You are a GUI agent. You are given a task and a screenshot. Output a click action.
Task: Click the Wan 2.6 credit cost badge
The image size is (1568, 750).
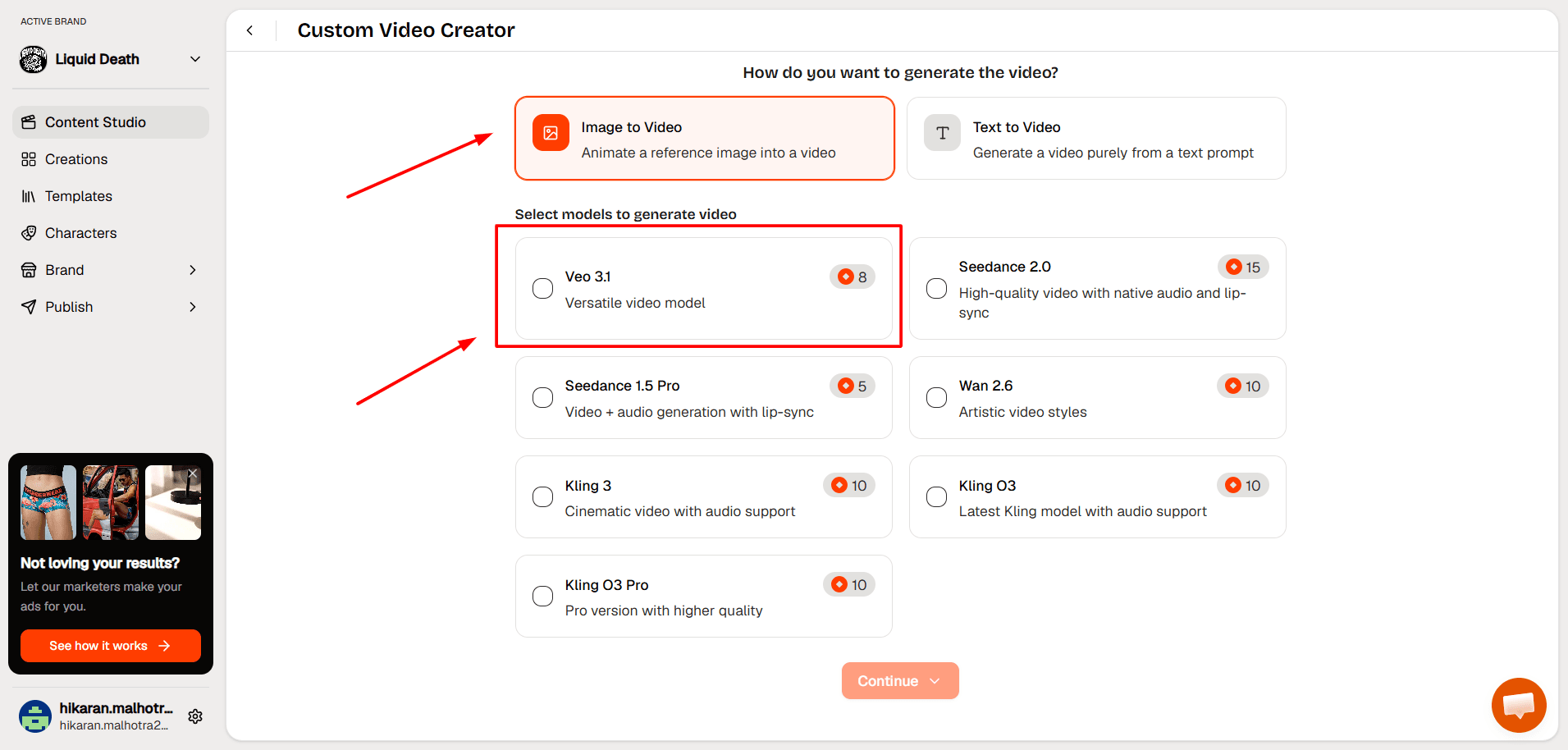pos(1243,386)
